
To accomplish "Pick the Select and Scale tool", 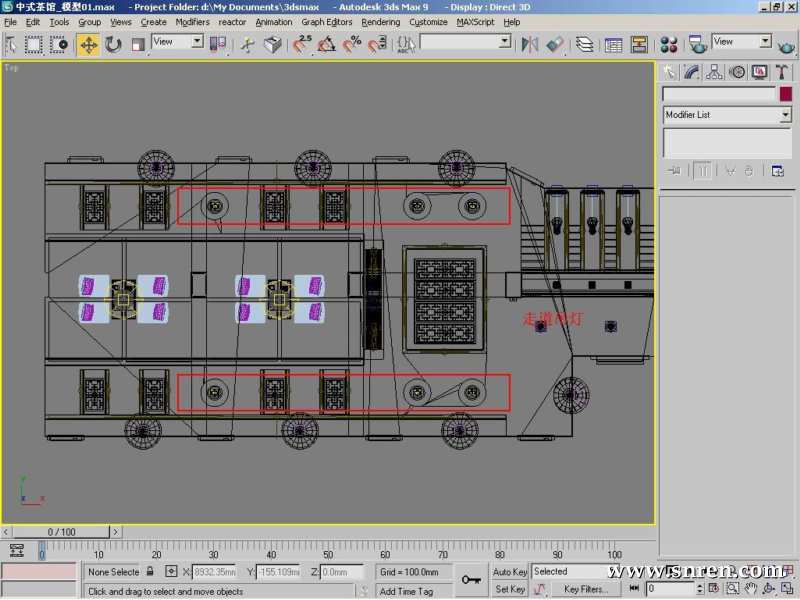I will point(138,45).
